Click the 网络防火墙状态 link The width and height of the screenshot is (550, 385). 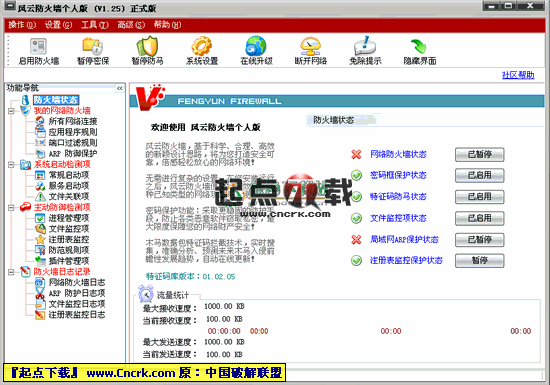point(398,154)
